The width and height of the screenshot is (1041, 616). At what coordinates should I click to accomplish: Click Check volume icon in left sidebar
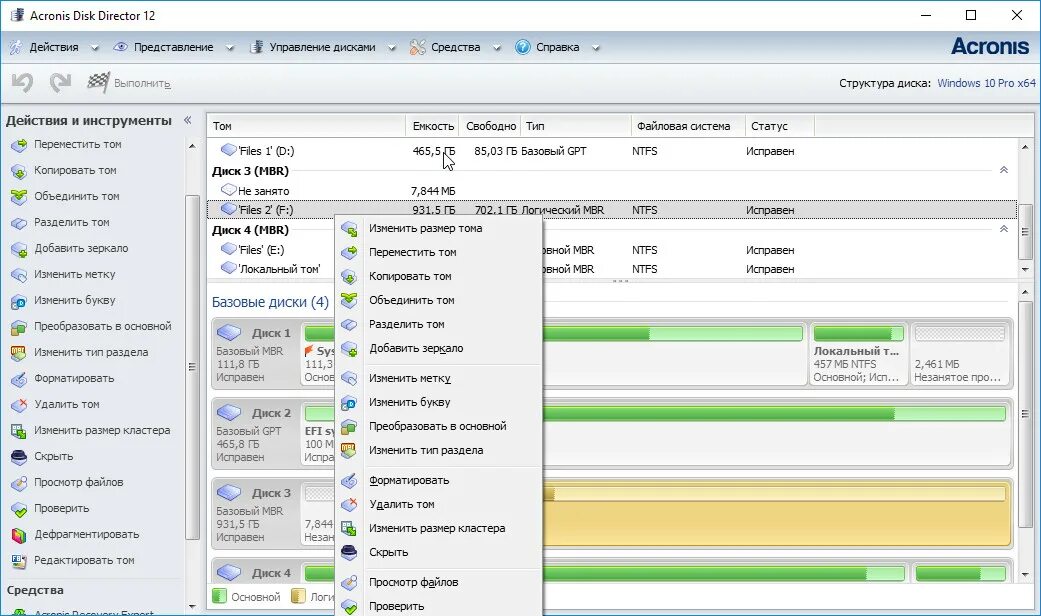pos(19,508)
